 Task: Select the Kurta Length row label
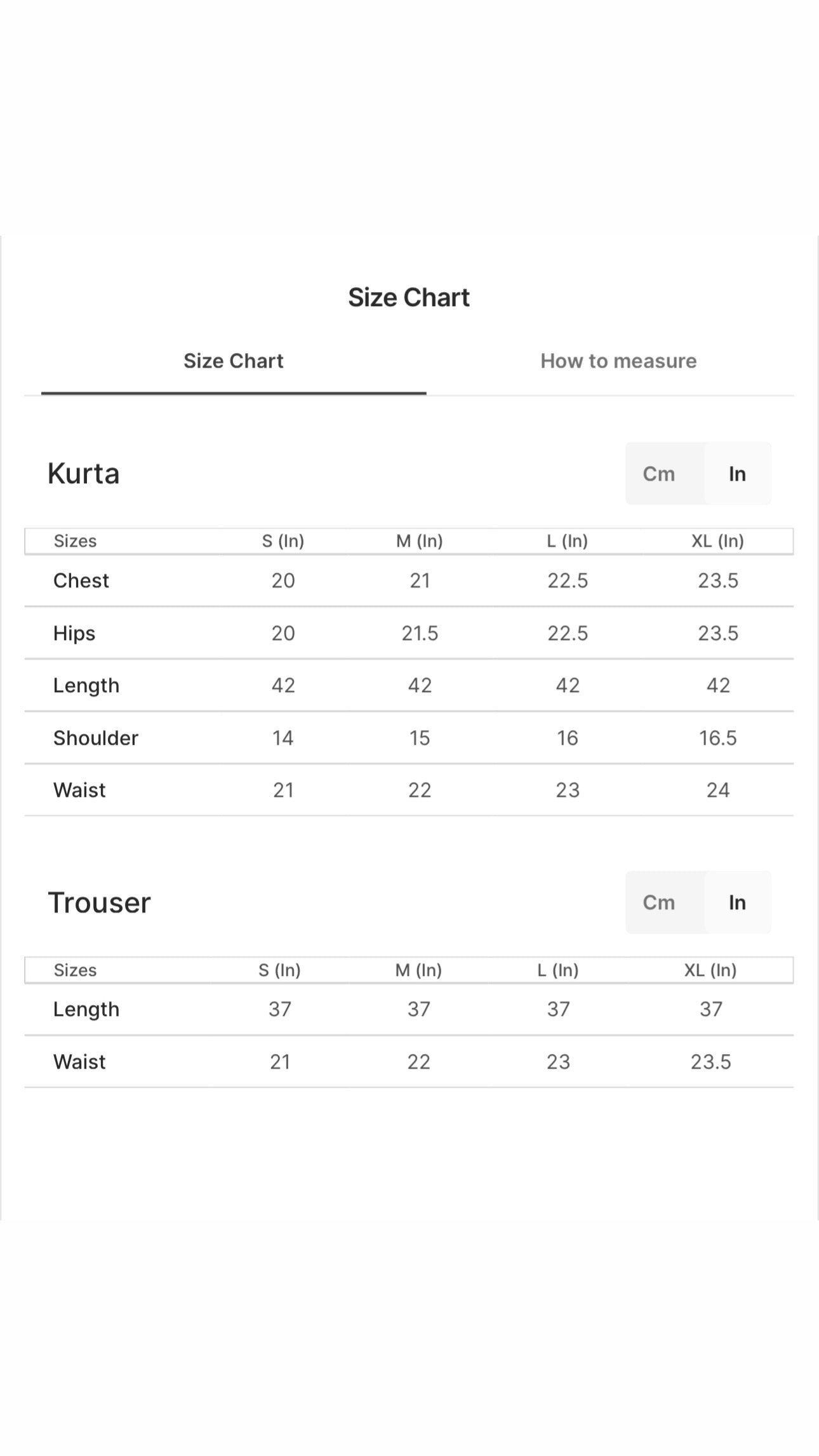(86, 686)
